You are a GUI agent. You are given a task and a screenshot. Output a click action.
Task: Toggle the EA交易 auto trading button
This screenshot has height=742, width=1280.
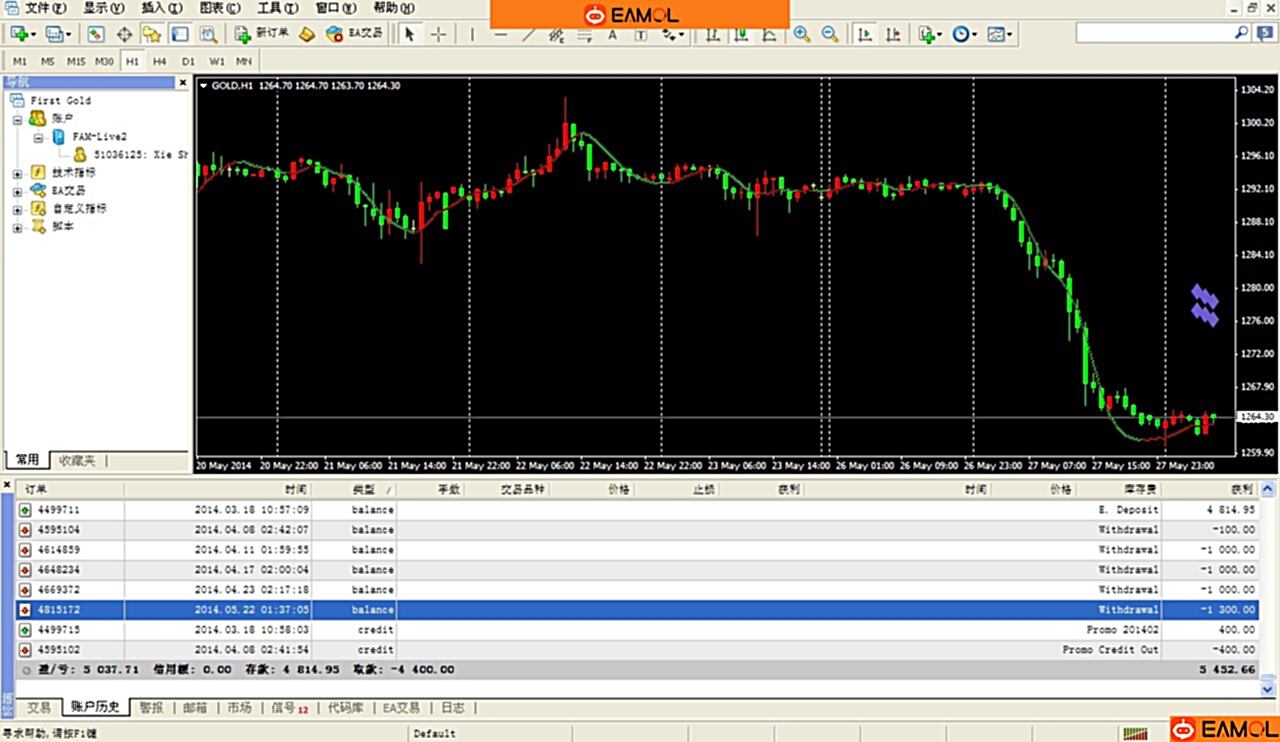point(355,34)
